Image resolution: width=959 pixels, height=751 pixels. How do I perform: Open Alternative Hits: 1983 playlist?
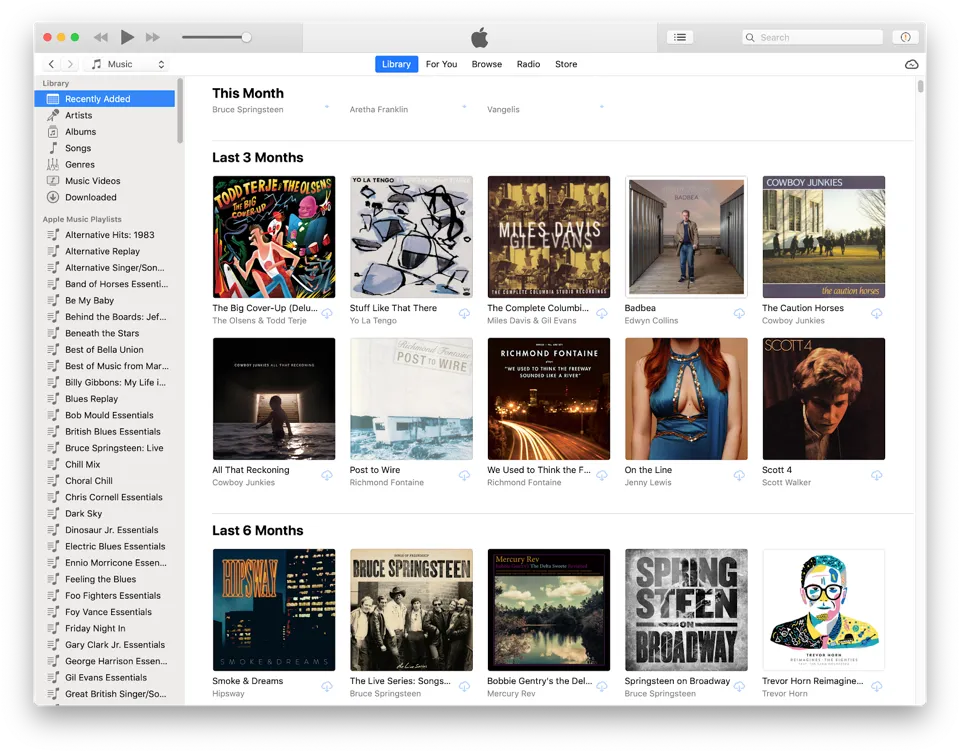(105, 235)
